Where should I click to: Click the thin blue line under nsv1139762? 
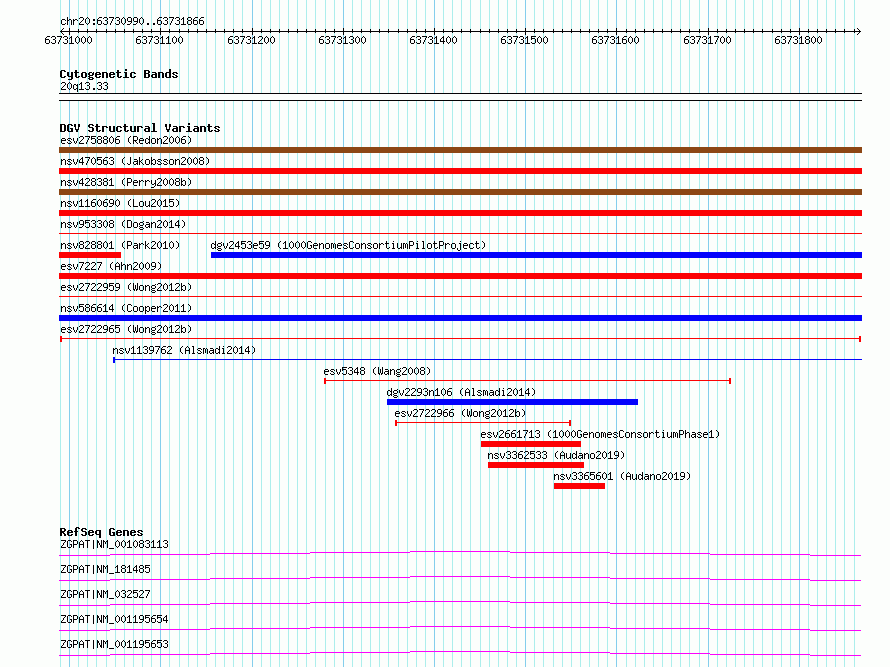[488, 359]
